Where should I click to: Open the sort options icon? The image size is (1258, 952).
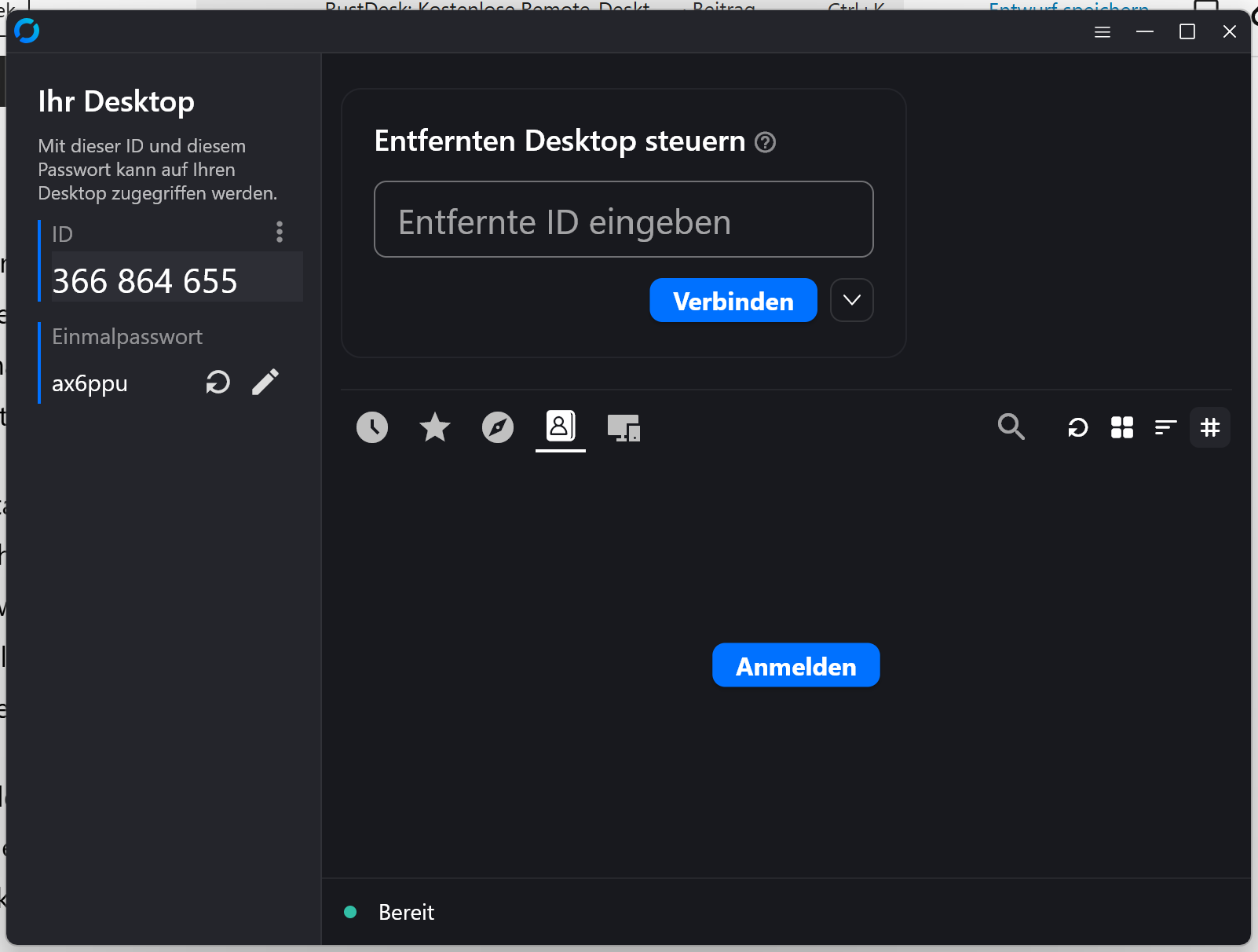[x=1166, y=427]
